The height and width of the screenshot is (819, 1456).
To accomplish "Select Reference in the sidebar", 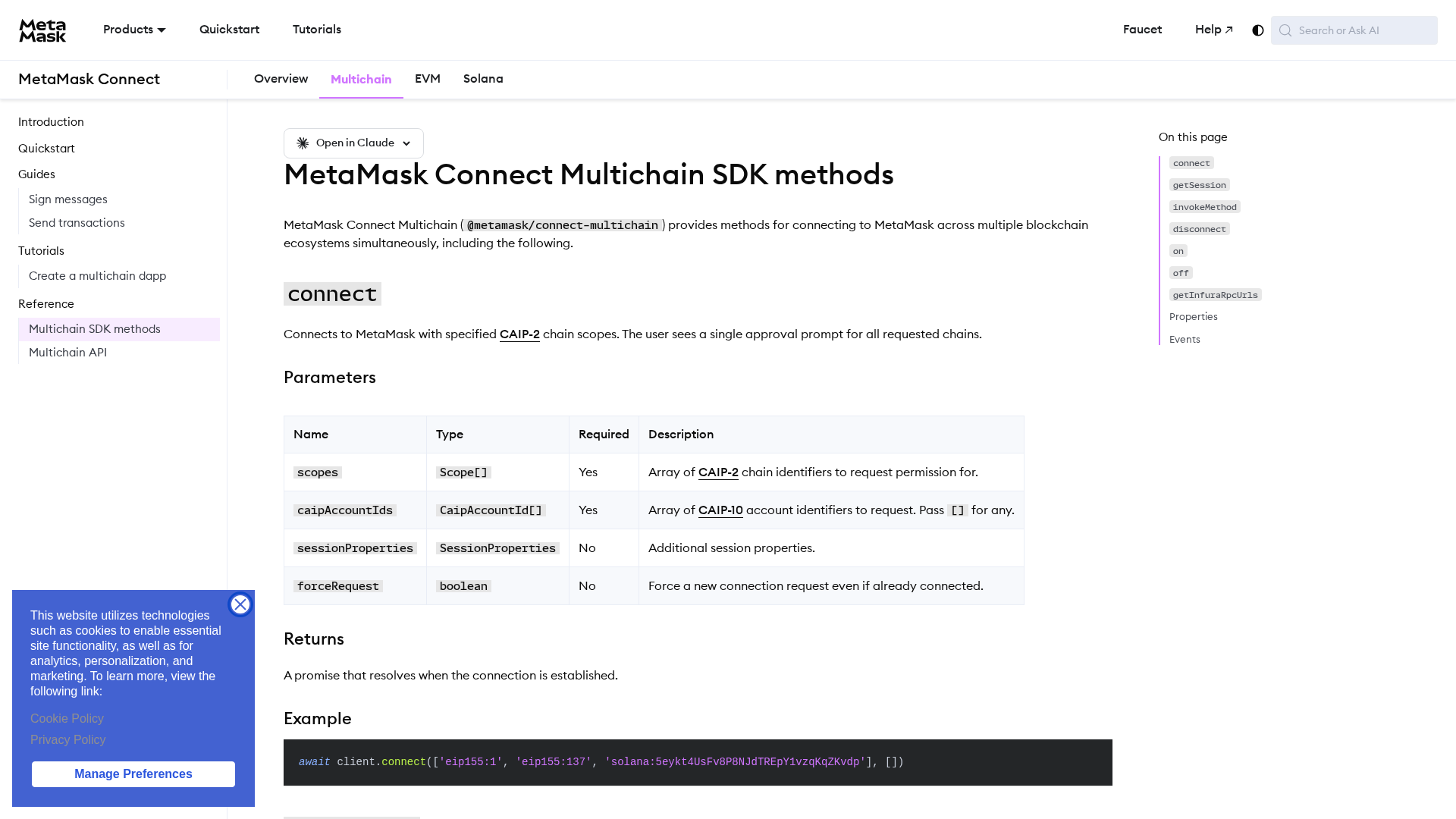I will coord(46,304).
